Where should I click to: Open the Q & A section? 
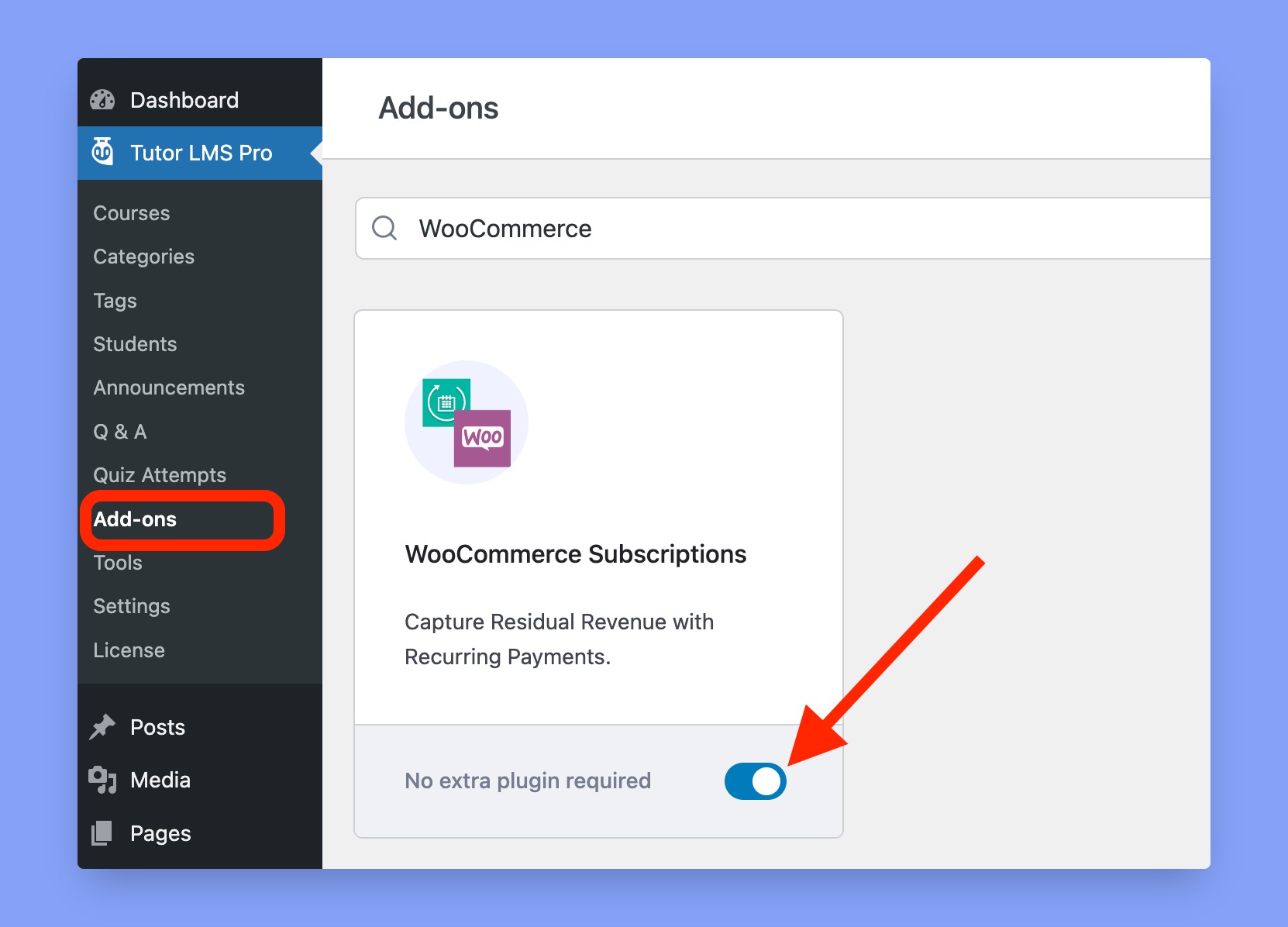point(120,432)
